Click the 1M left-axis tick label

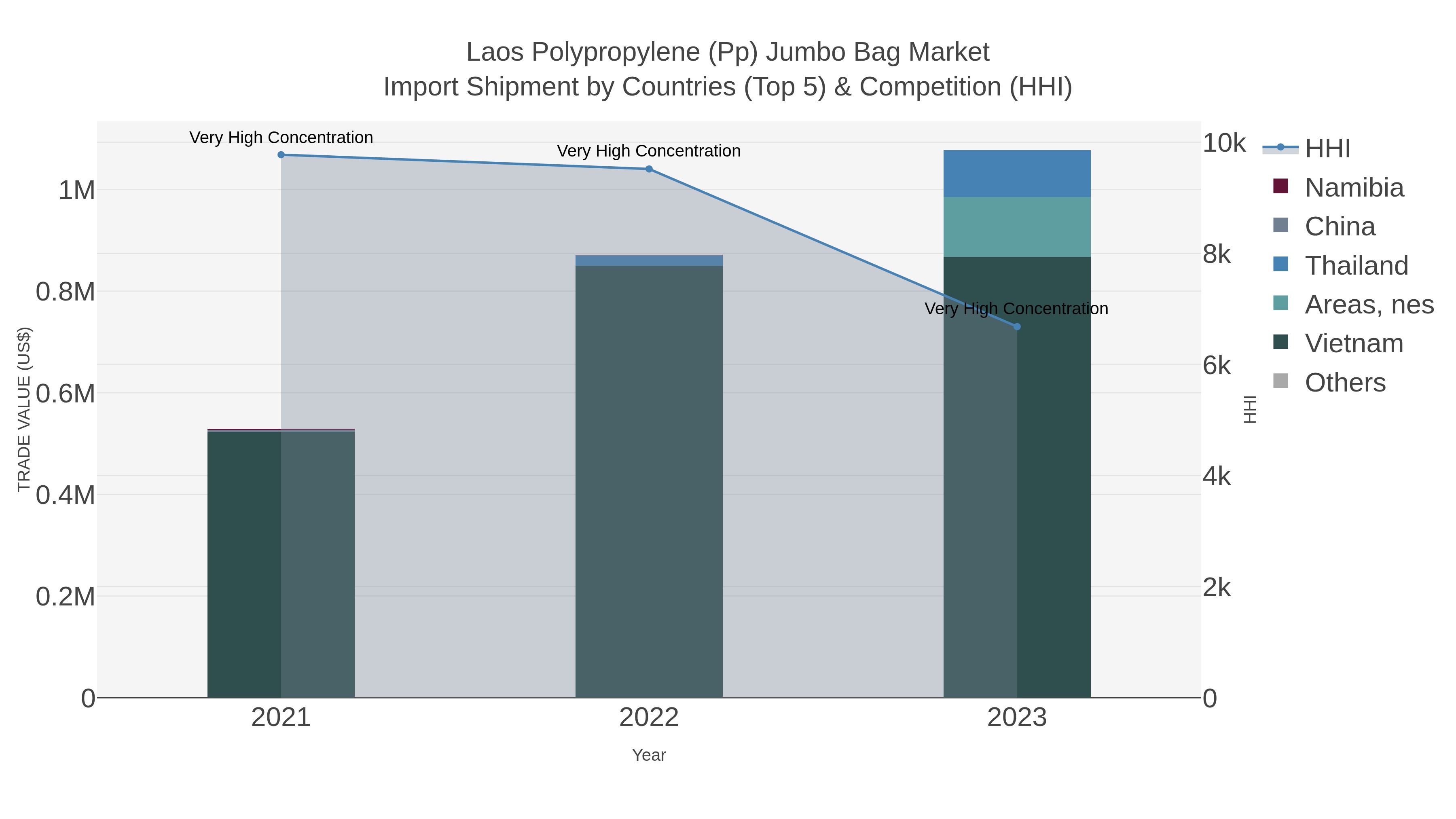click(77, 190)
